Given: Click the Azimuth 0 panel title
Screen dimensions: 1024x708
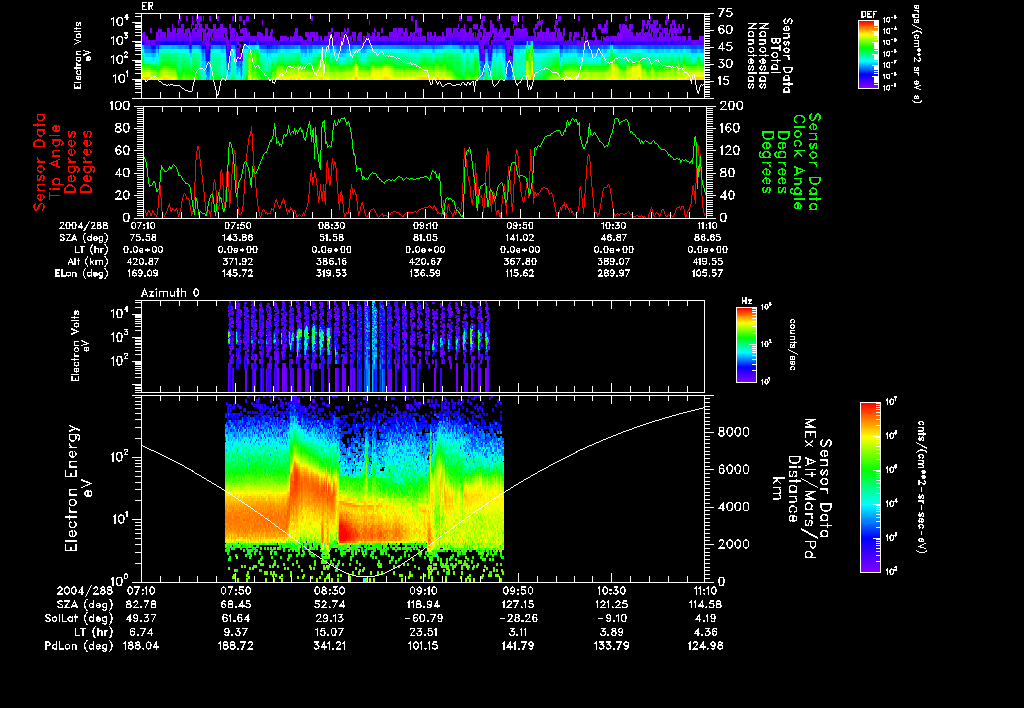Looking at the screenshot, I should 169,291.
